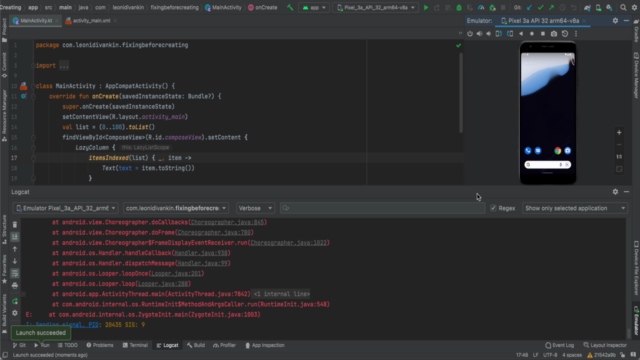Open the TODO tool window

point(67,345)
